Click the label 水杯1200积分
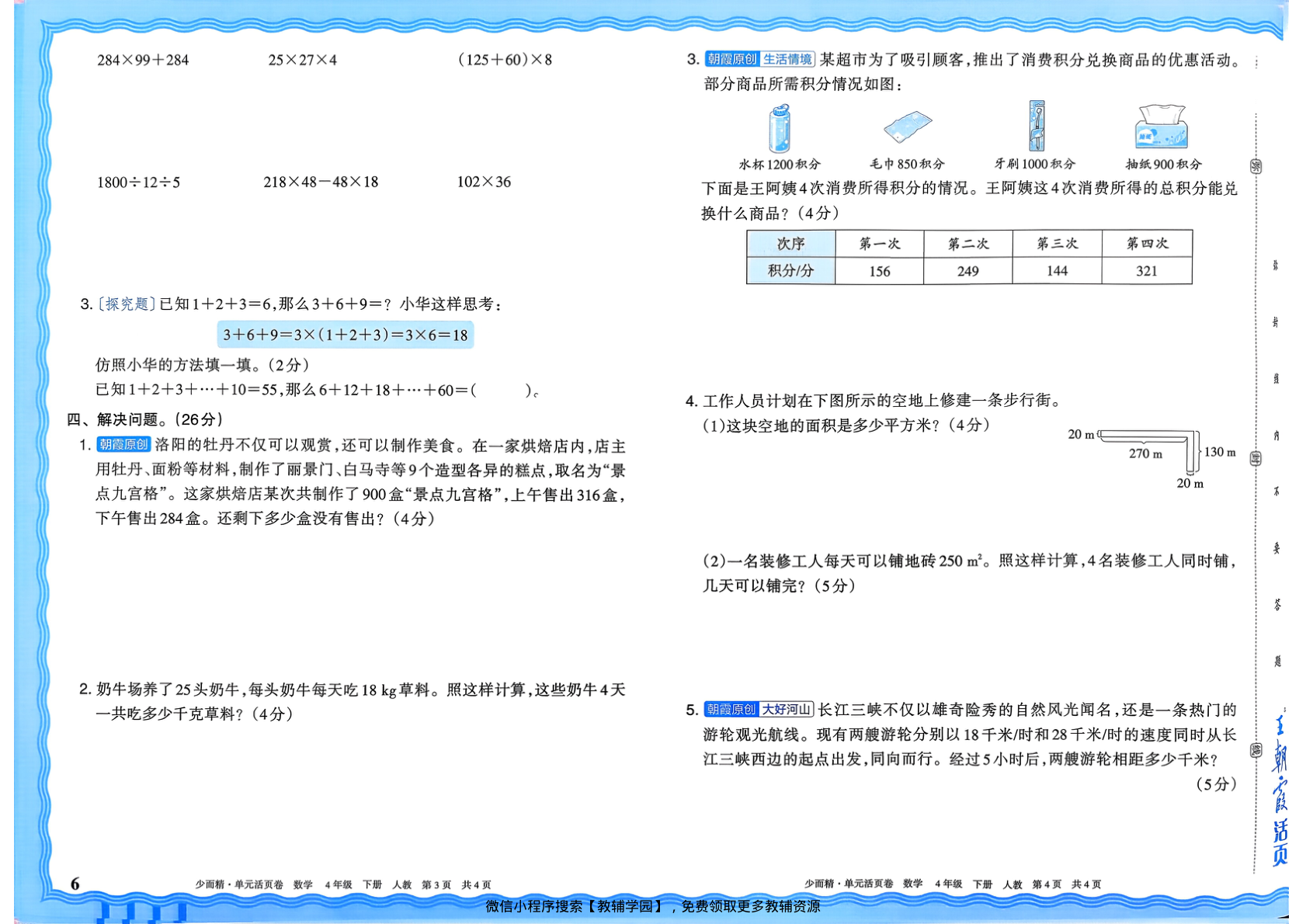Image resolution: width=1306 pixels, height=924 pixels. point(780,165)
